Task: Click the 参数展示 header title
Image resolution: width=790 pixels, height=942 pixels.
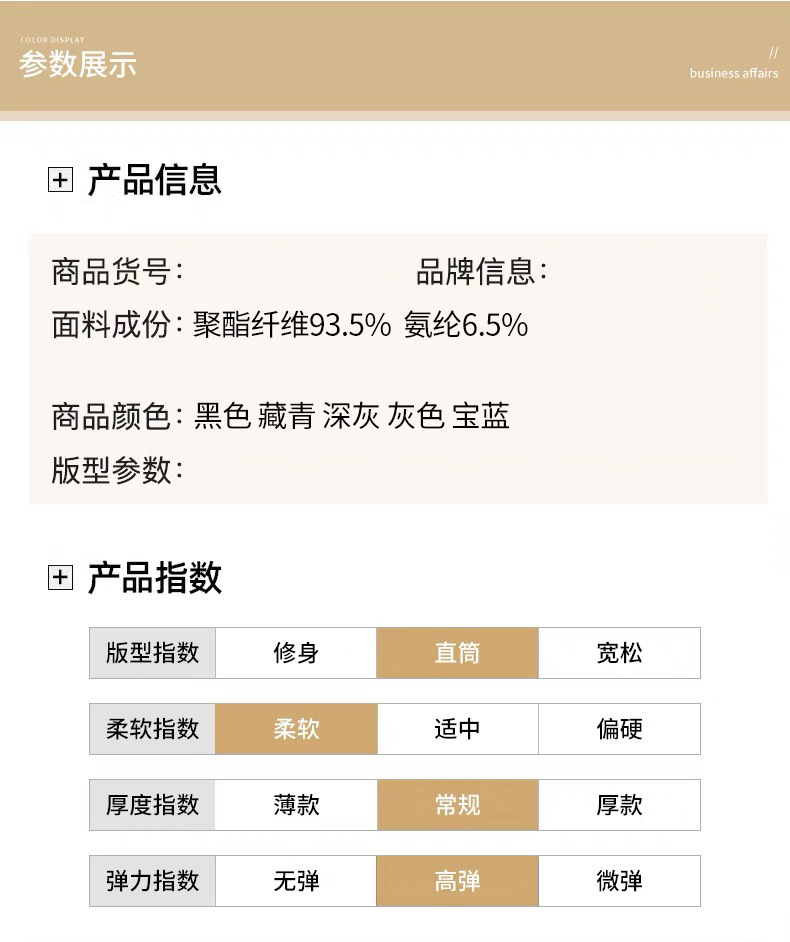Action: [77, 64]
